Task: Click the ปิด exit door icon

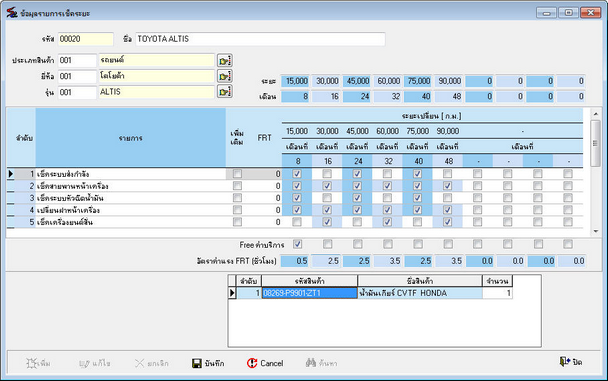Action: pyautogui.click(x=564, y=362)
